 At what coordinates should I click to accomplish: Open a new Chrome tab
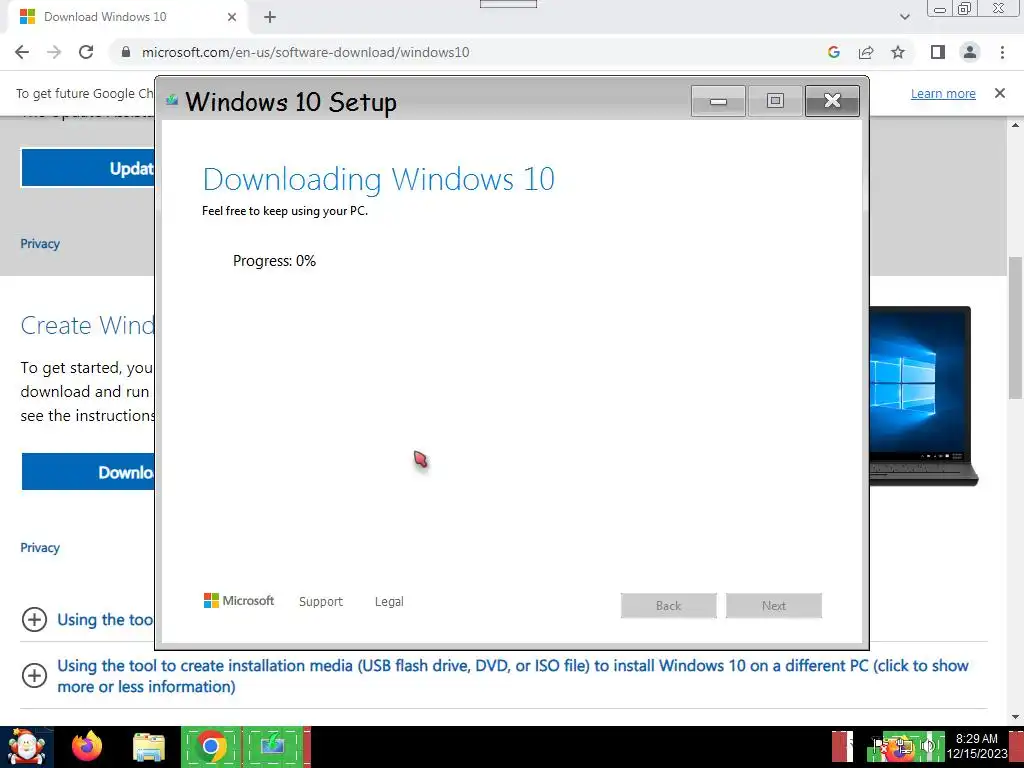pos(270,17)
